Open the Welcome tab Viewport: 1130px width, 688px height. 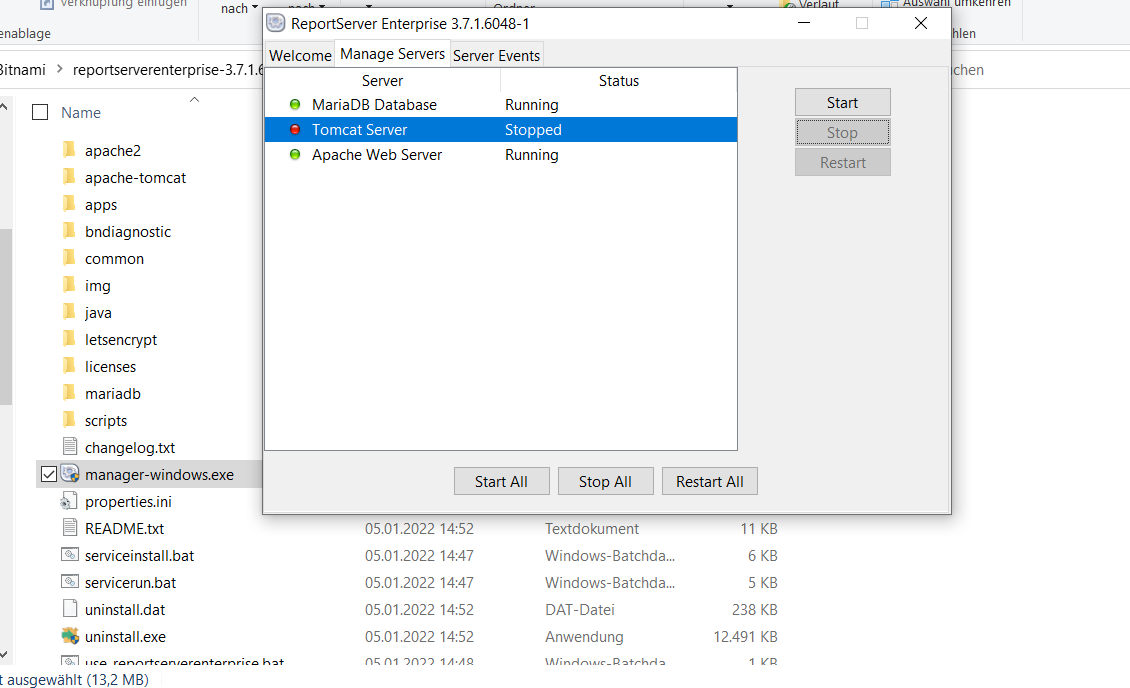tap(301, 55)
